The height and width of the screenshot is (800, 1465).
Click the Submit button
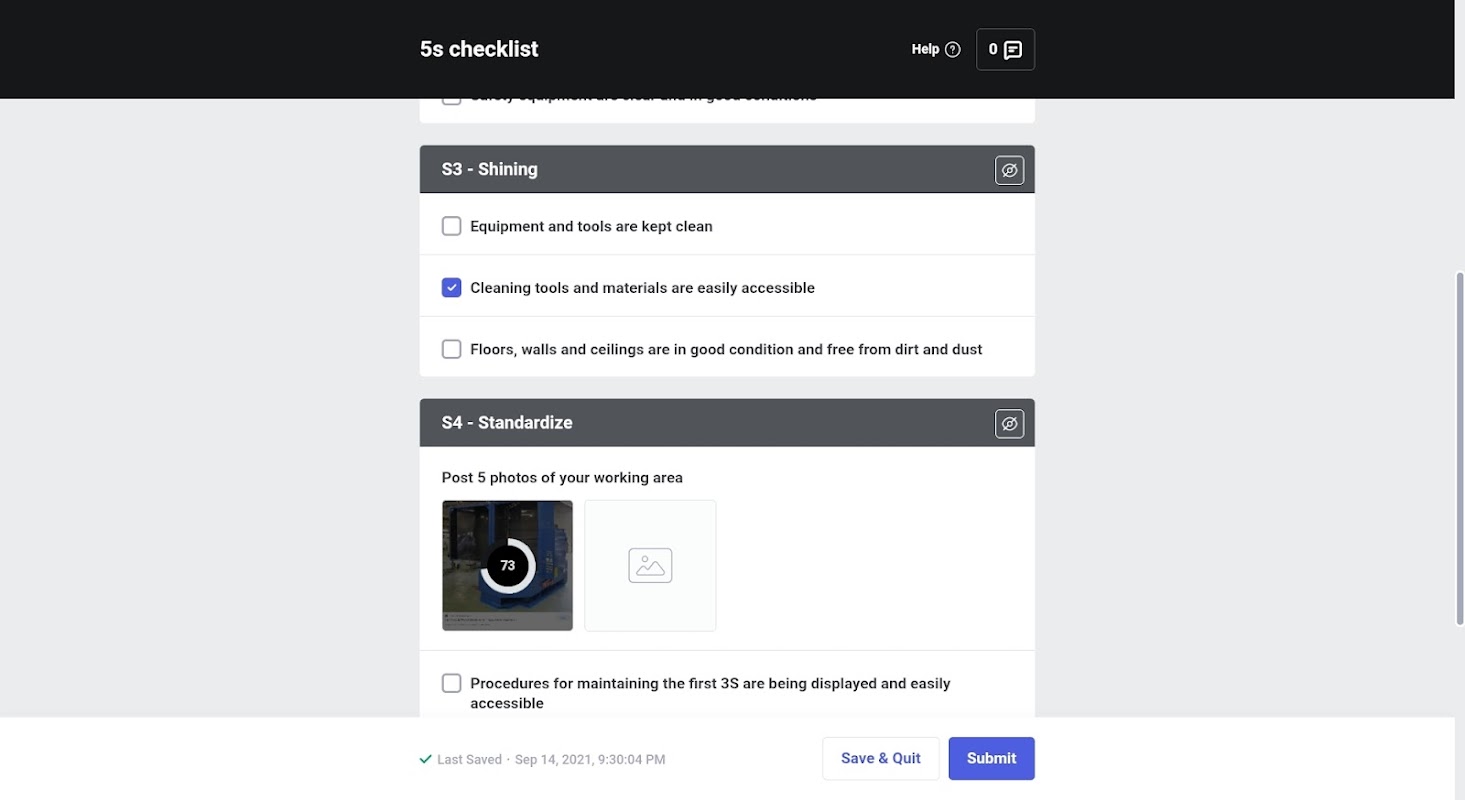click(991, 758)
